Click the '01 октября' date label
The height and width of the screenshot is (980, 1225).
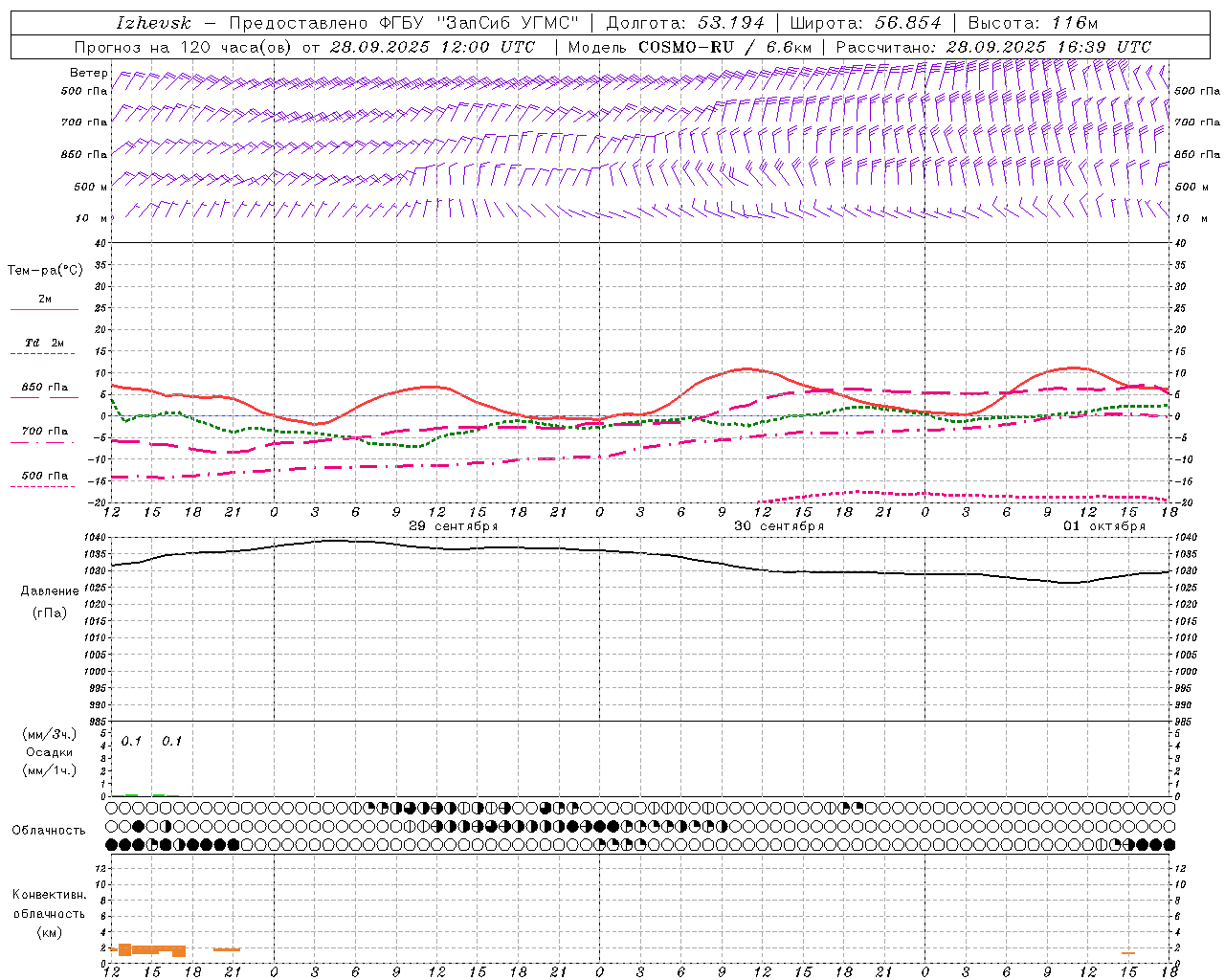(1104, 526)
